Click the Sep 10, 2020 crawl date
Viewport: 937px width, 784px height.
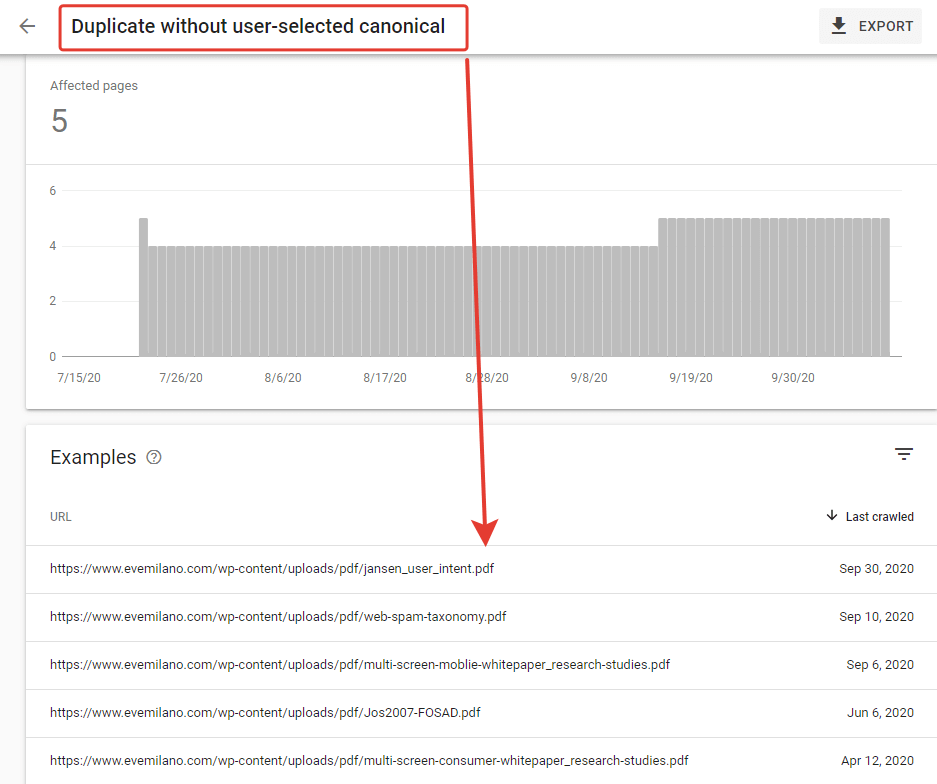click(876, 617)
